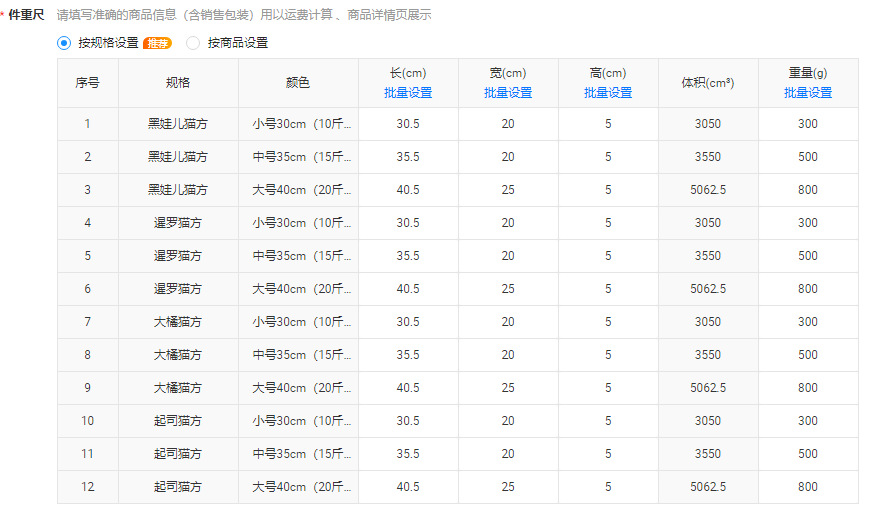The width and height of the screenshot is (881, 518).
Task: Edit width 25 in row 3
Action: coord(508,190)
